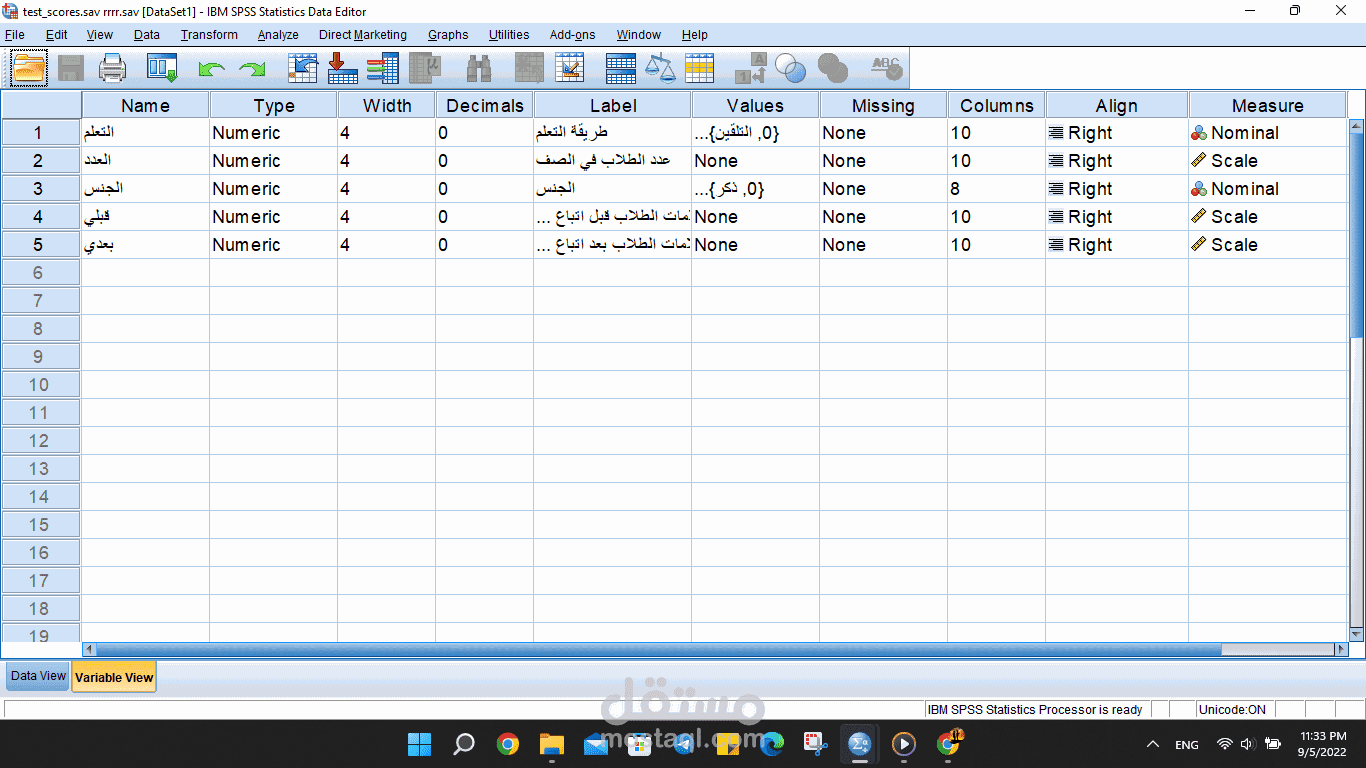Click Values cell '{0, التلقين}...' in row 1
The image size is (1366, 768).
755,133
